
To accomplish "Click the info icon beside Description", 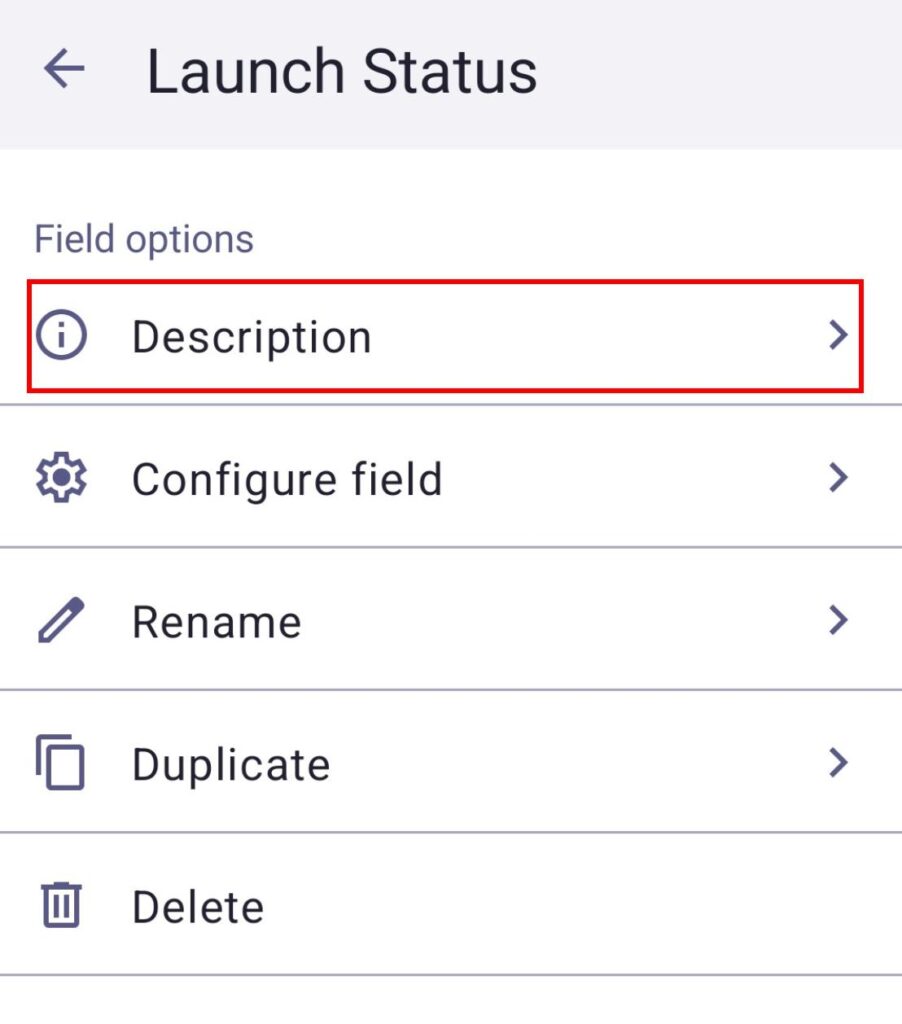I will (x=61, y=336).
